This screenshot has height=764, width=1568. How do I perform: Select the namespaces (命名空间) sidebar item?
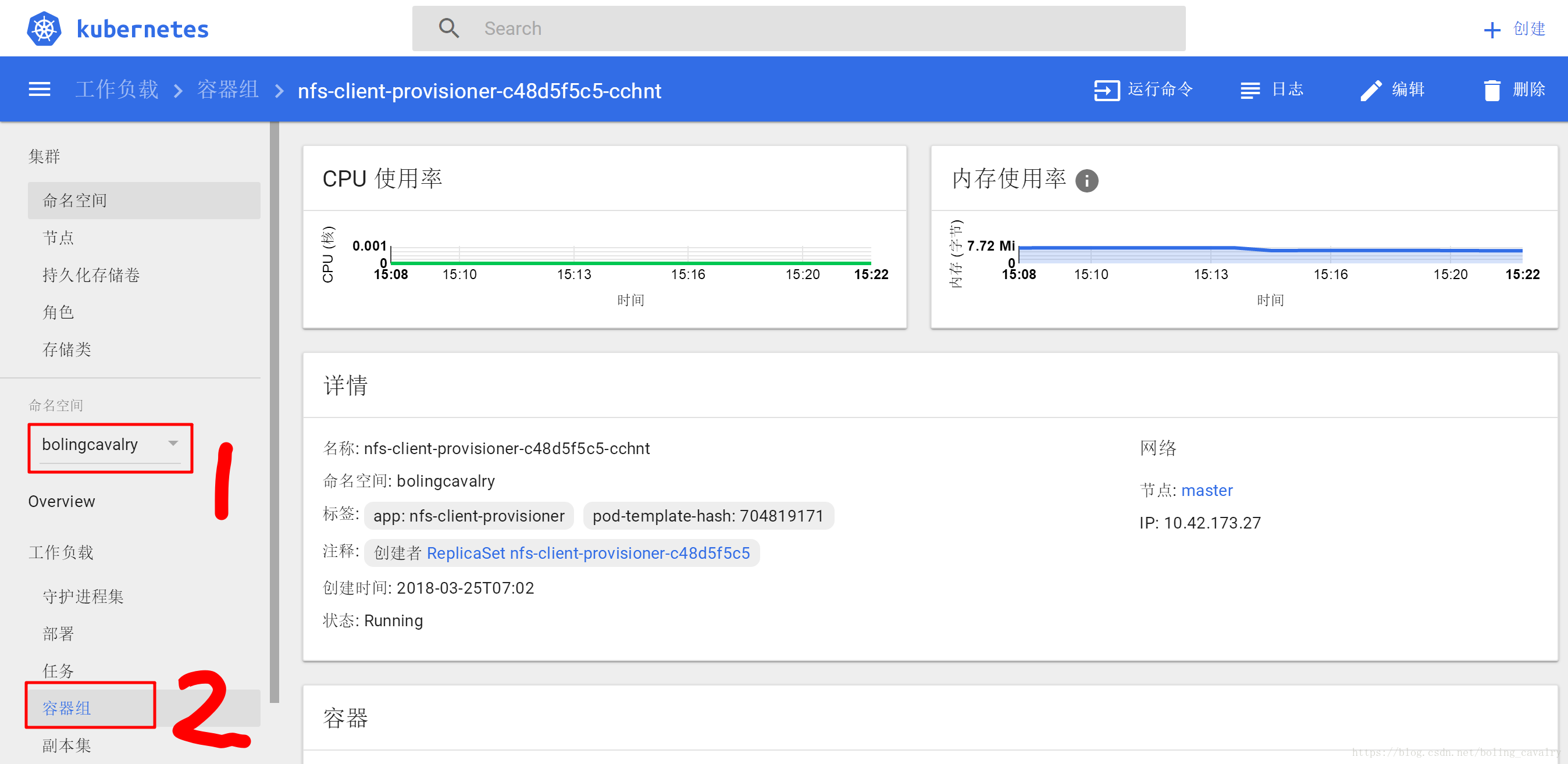(x=75, y=200)
